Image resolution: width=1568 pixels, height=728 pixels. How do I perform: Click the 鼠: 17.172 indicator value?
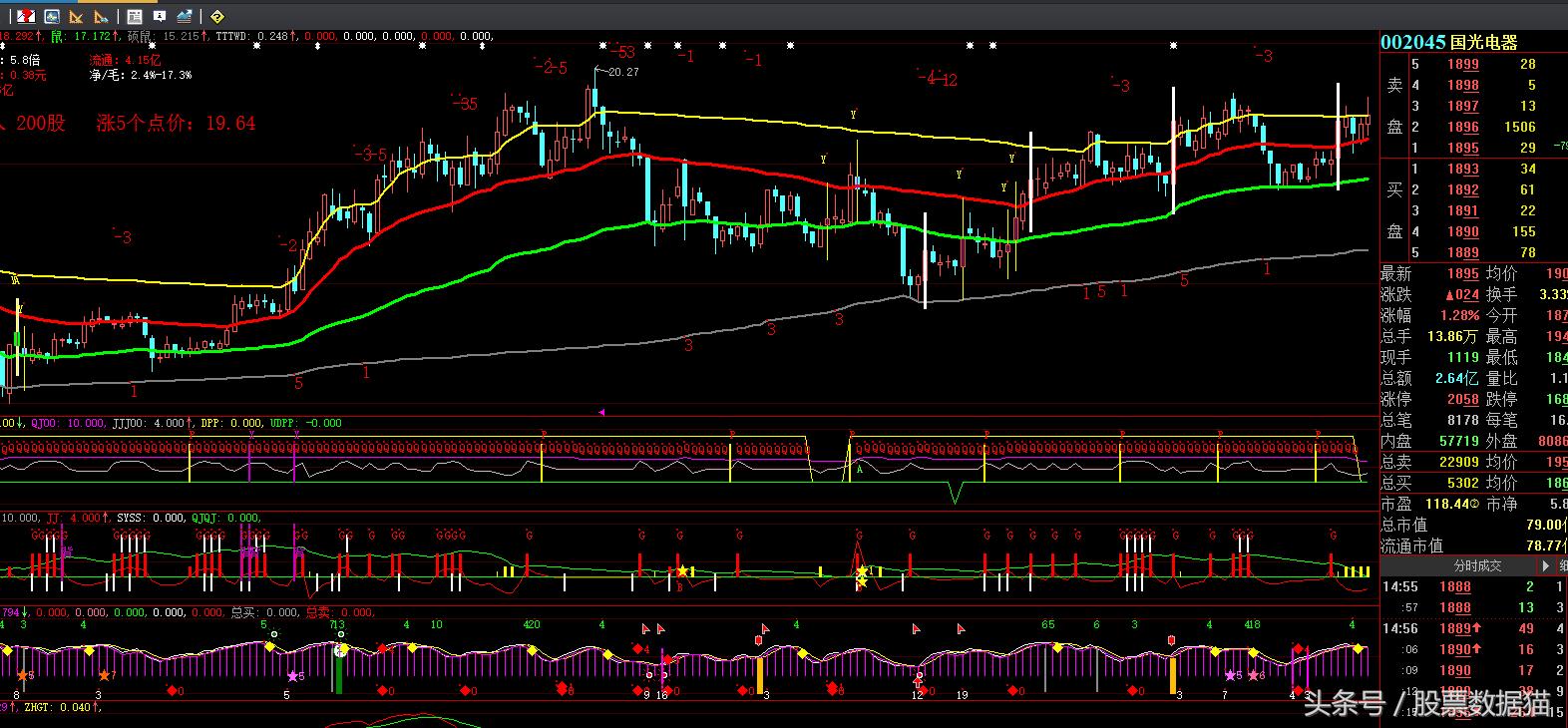coord(82,36)
